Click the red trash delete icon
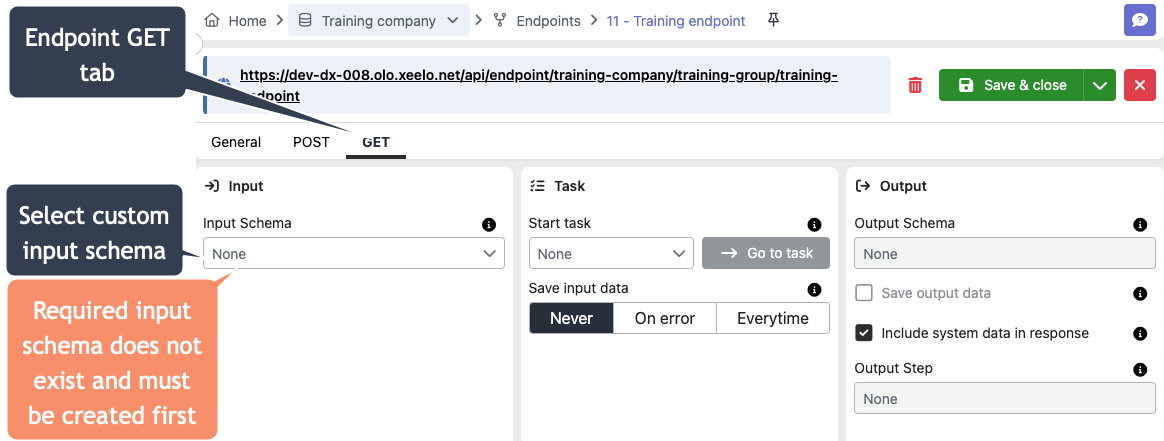The width and height of the screenshot is (1164, 441). coord(914,86)
